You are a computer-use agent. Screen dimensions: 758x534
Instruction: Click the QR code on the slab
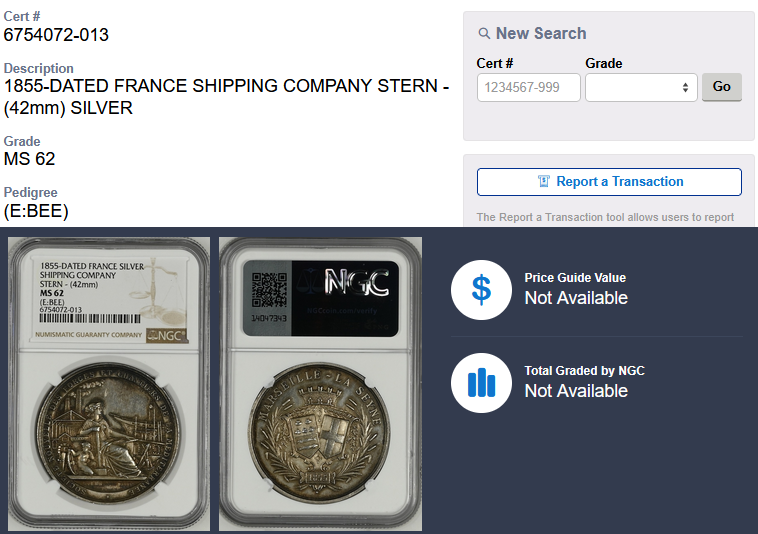point(269,289)
